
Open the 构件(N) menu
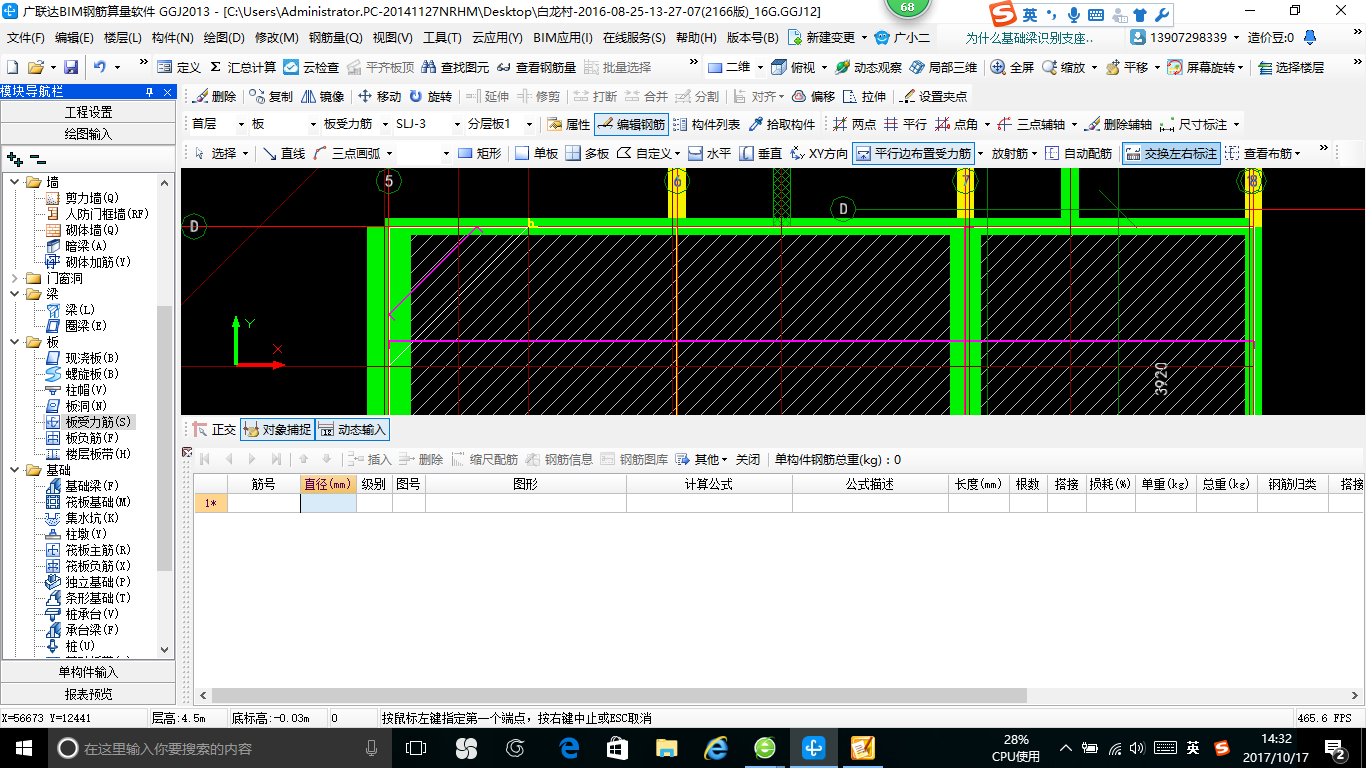tap(172, 38)
